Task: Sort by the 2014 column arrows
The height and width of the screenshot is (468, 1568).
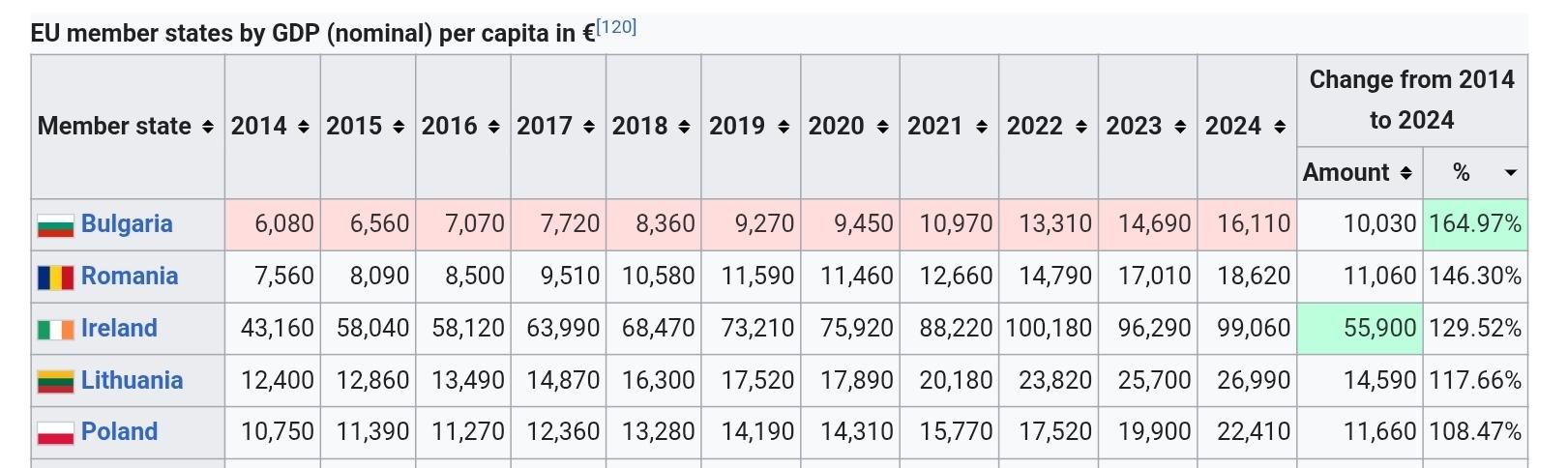Action: click(x=304, y=127)
